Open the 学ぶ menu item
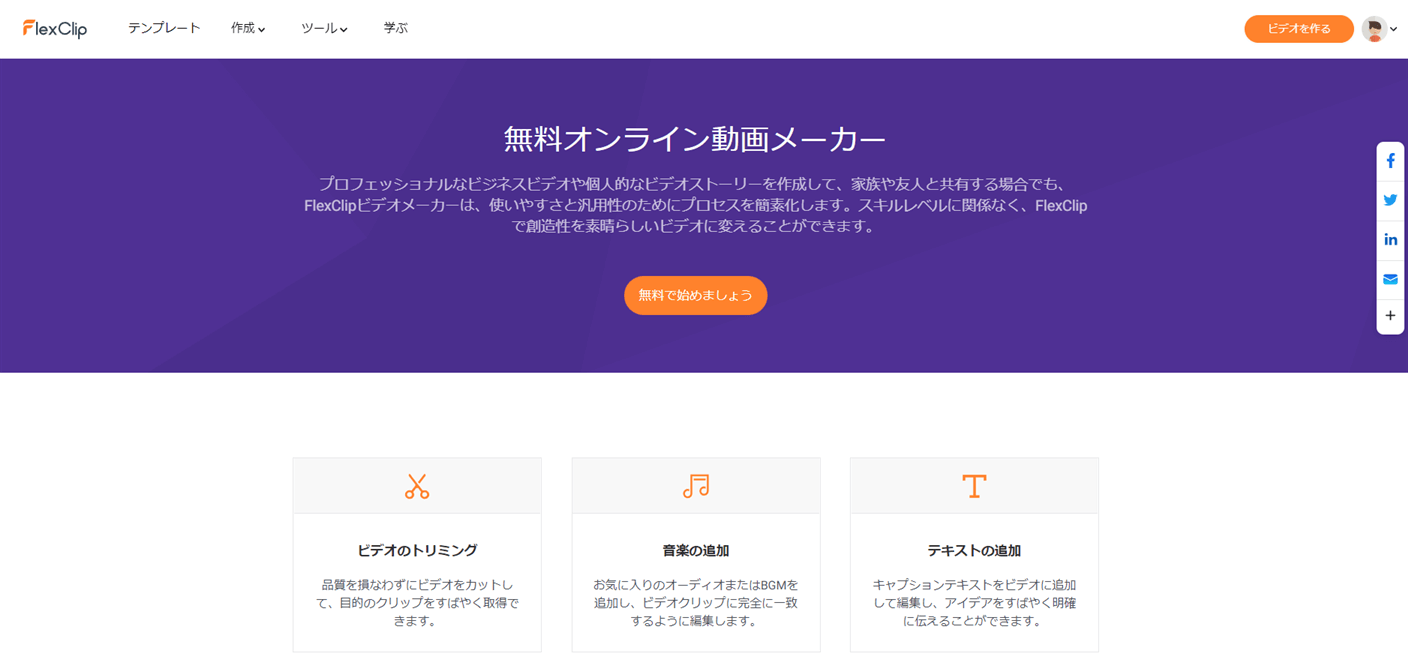The image size is (1408, 656). coord(396,28)
